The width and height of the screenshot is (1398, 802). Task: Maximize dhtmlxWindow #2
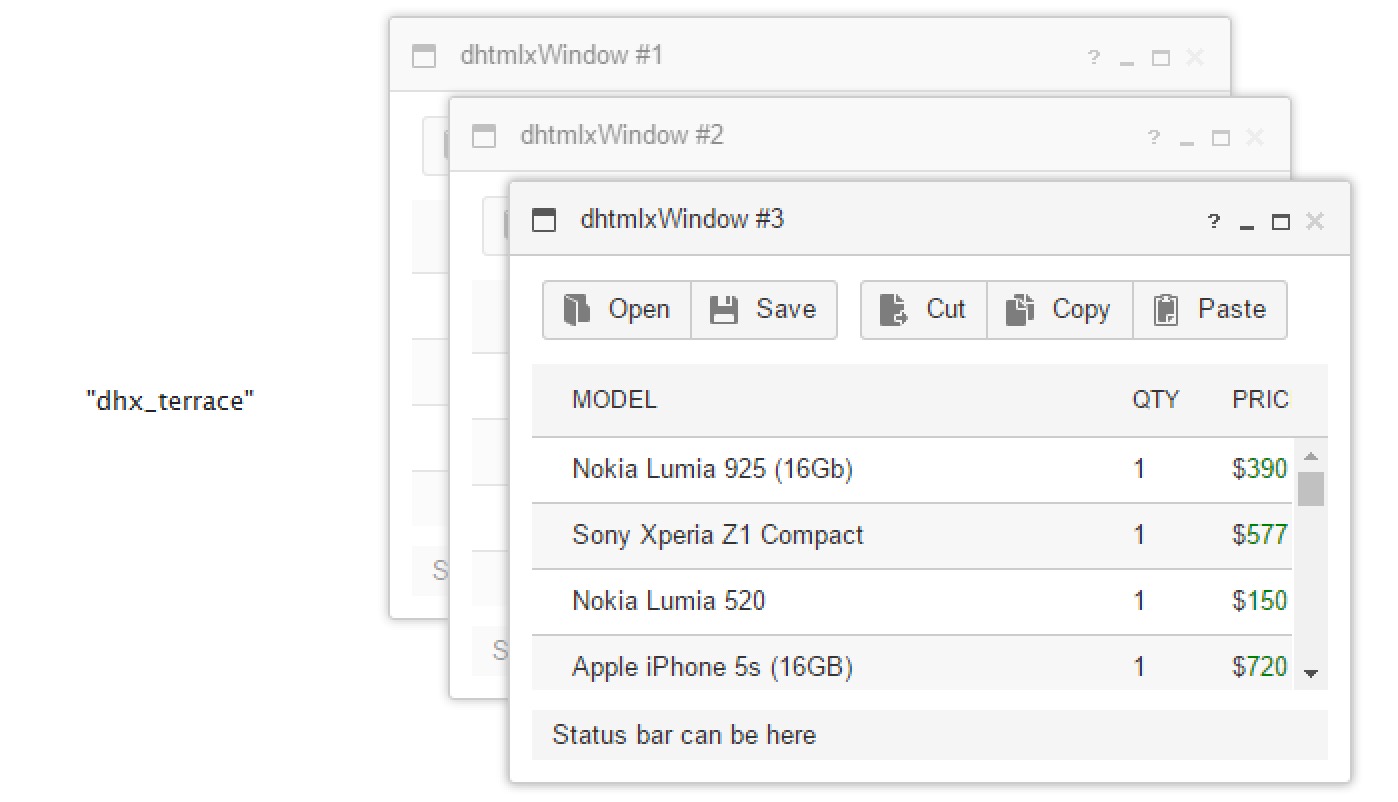tap(1220, 138)
